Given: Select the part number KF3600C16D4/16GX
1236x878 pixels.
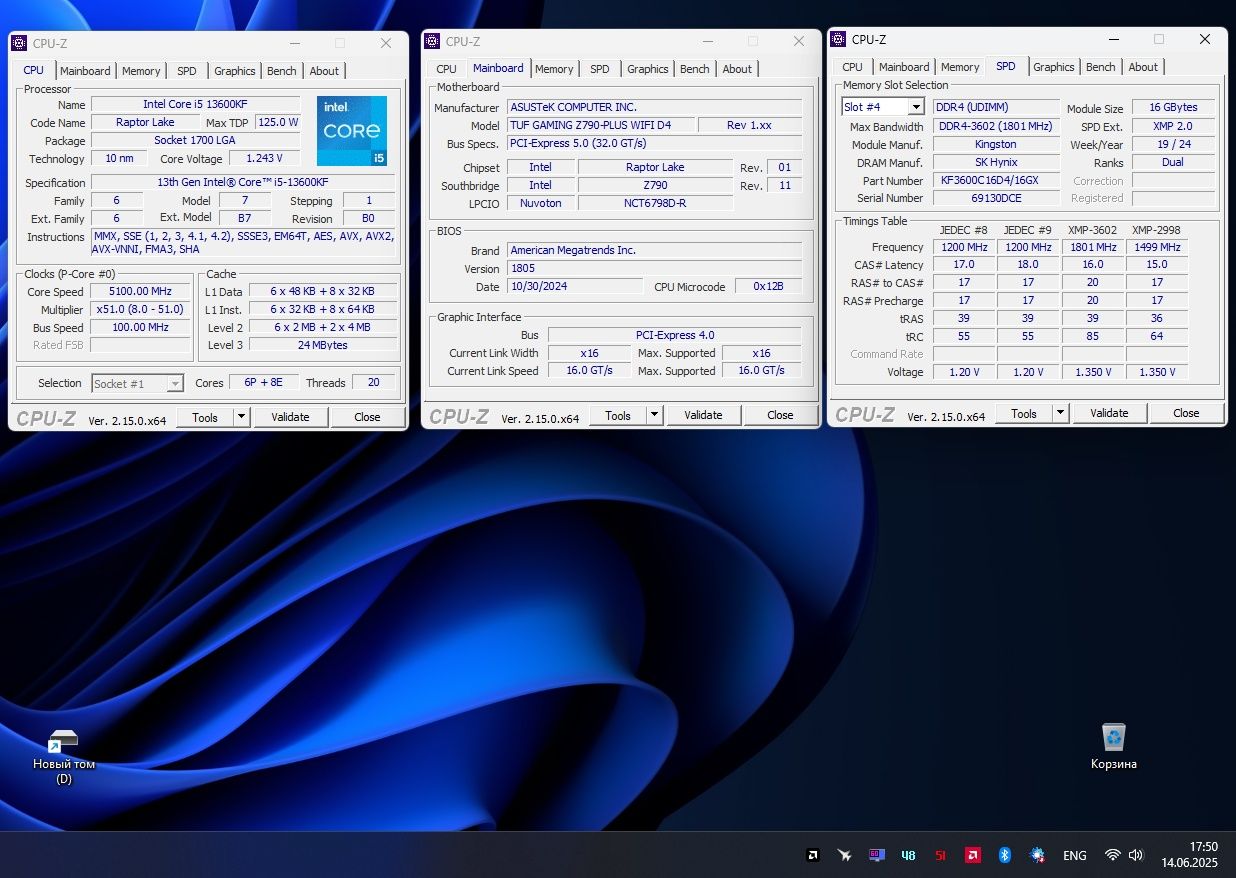Looking at the screenshot, I should click(x=996, y=180).
